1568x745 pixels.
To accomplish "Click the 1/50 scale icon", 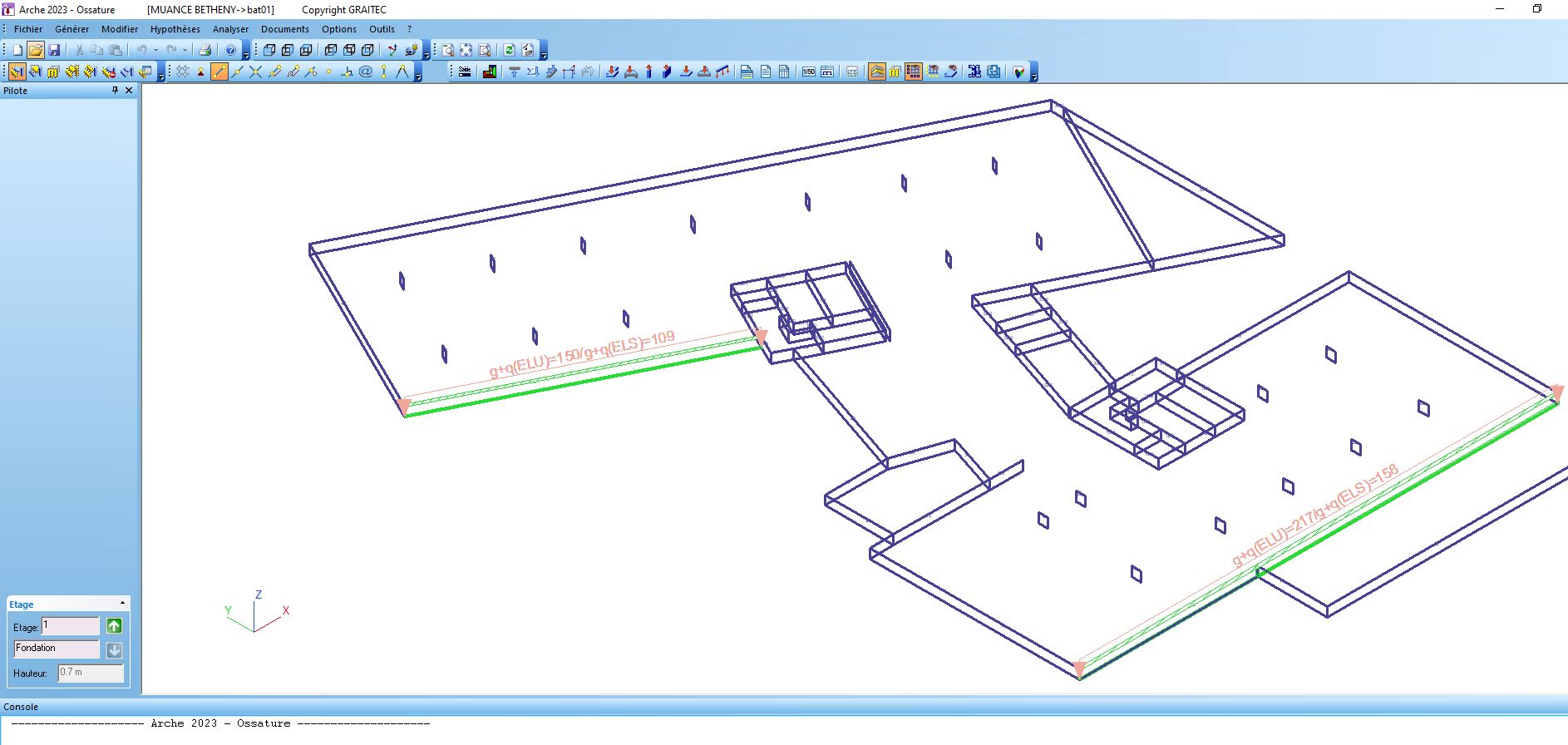I will point(808,72).
